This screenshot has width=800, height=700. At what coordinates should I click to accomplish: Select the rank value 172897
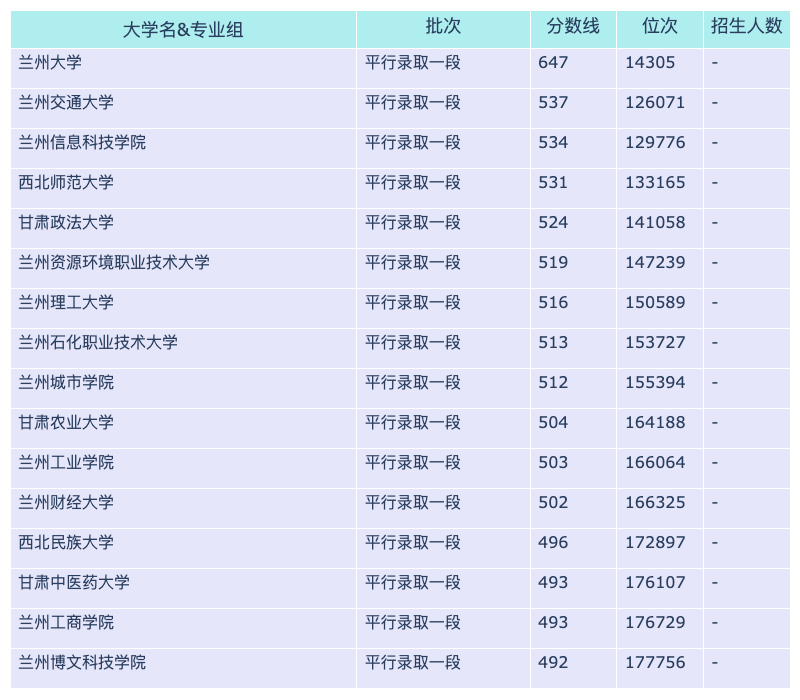[x=655, y=542]
